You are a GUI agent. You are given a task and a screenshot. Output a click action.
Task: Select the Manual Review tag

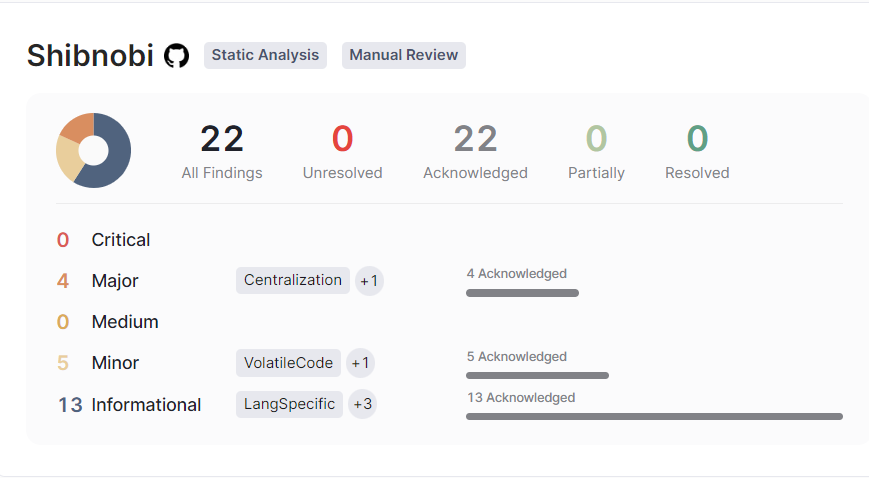(x=403, y=55)
